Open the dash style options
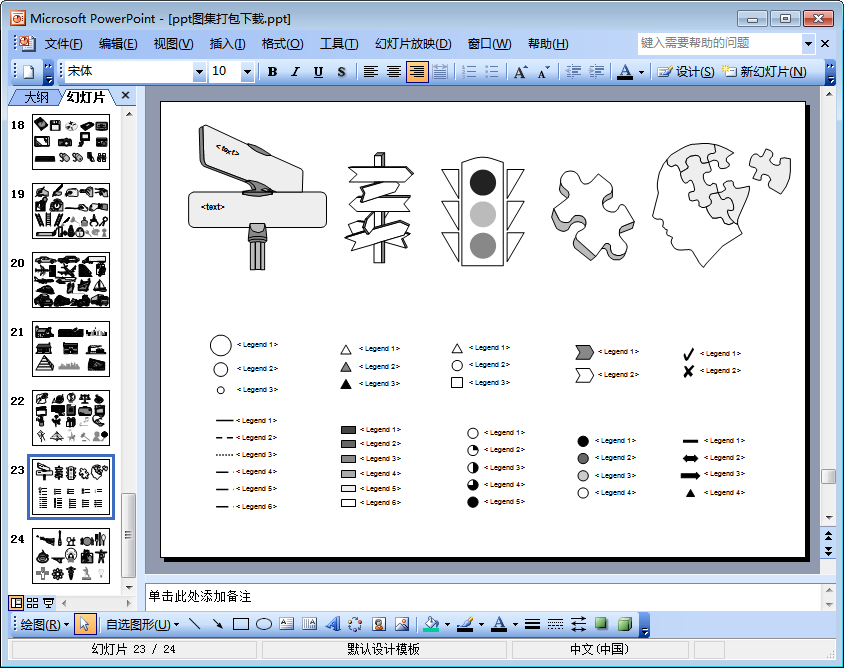The height and width of the screenshot is (668, 844). (x=555, y=624)
